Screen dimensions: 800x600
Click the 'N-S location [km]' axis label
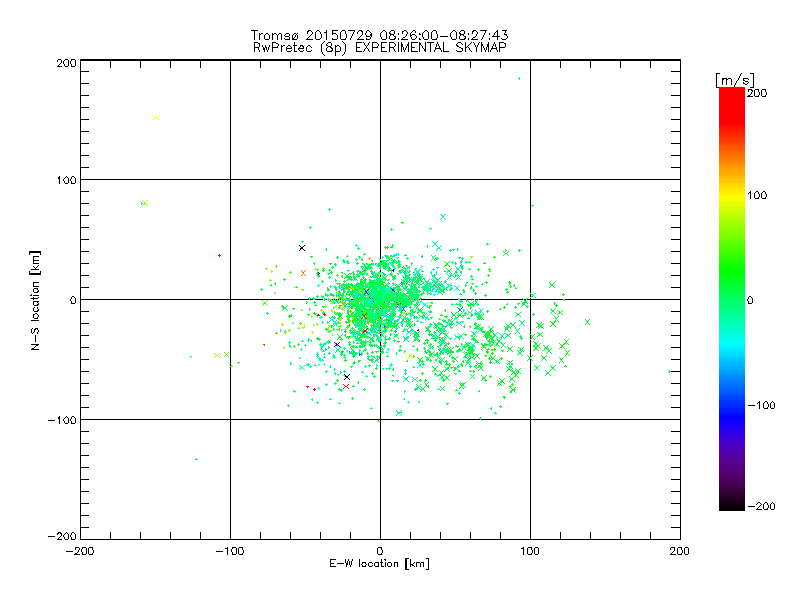tap(35, 300)
